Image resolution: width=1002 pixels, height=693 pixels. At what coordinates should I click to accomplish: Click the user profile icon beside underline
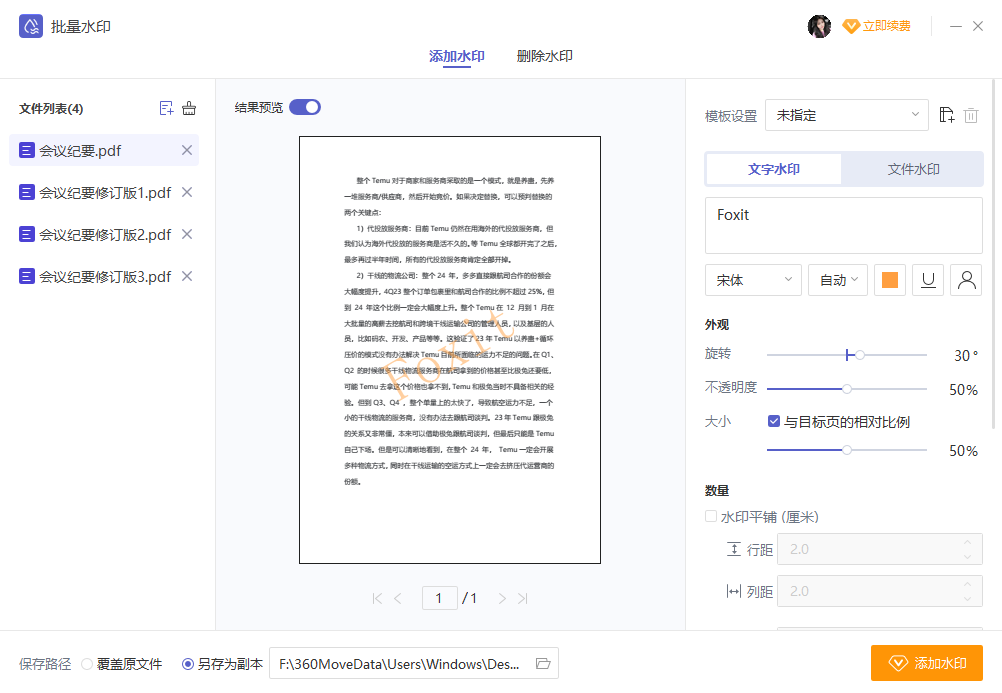[966, 280]
